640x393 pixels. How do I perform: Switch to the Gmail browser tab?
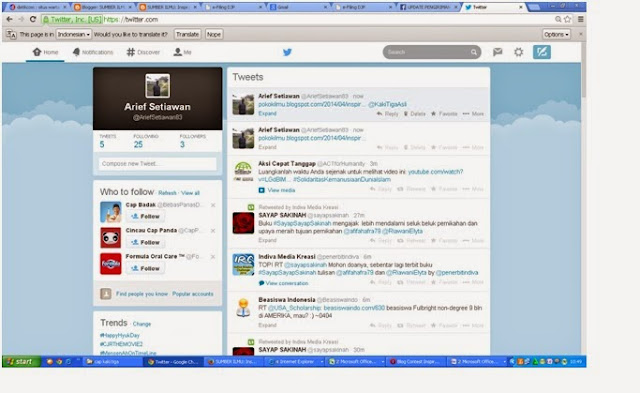point(298,7)
